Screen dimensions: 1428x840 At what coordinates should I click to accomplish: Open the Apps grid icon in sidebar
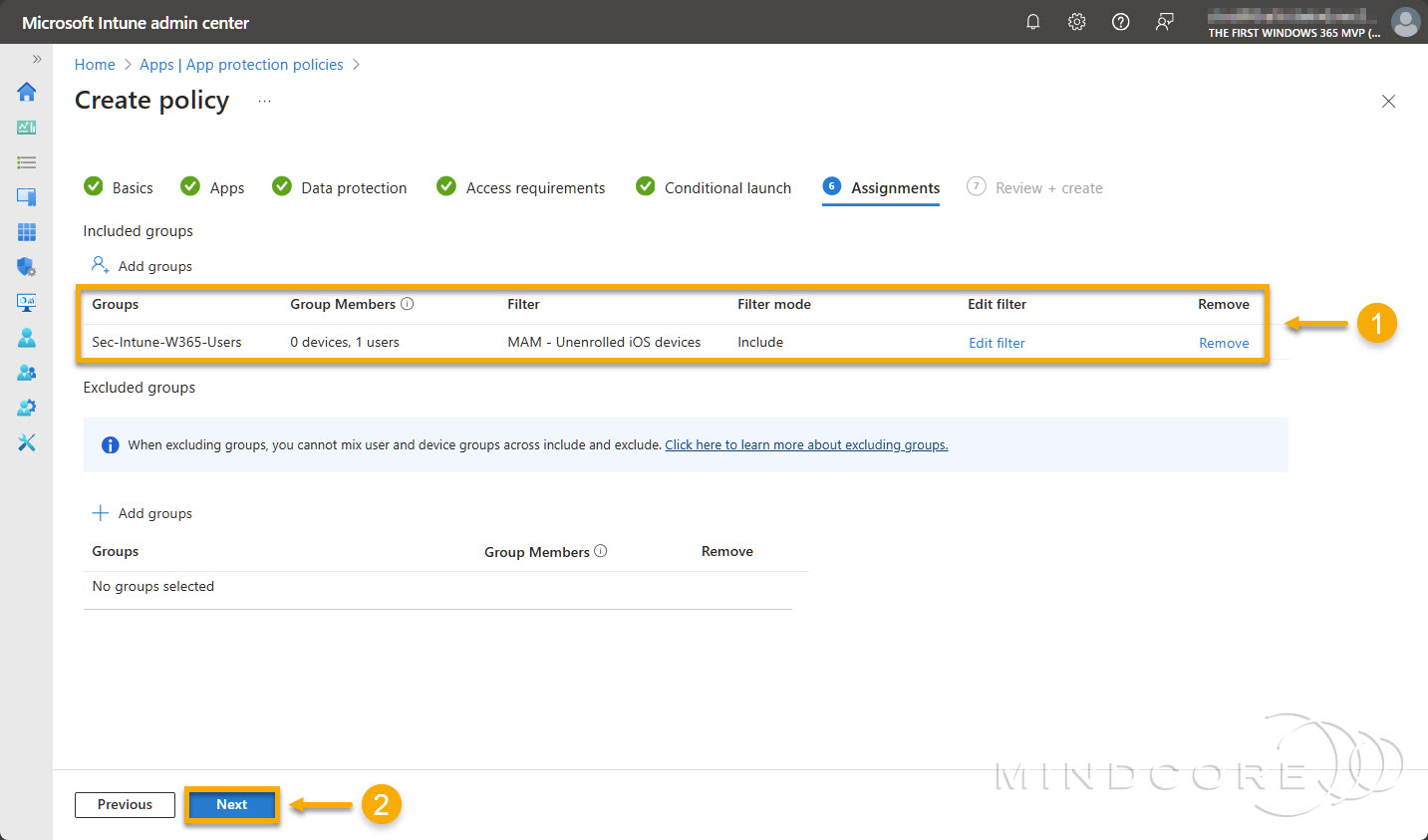[26, 231]
